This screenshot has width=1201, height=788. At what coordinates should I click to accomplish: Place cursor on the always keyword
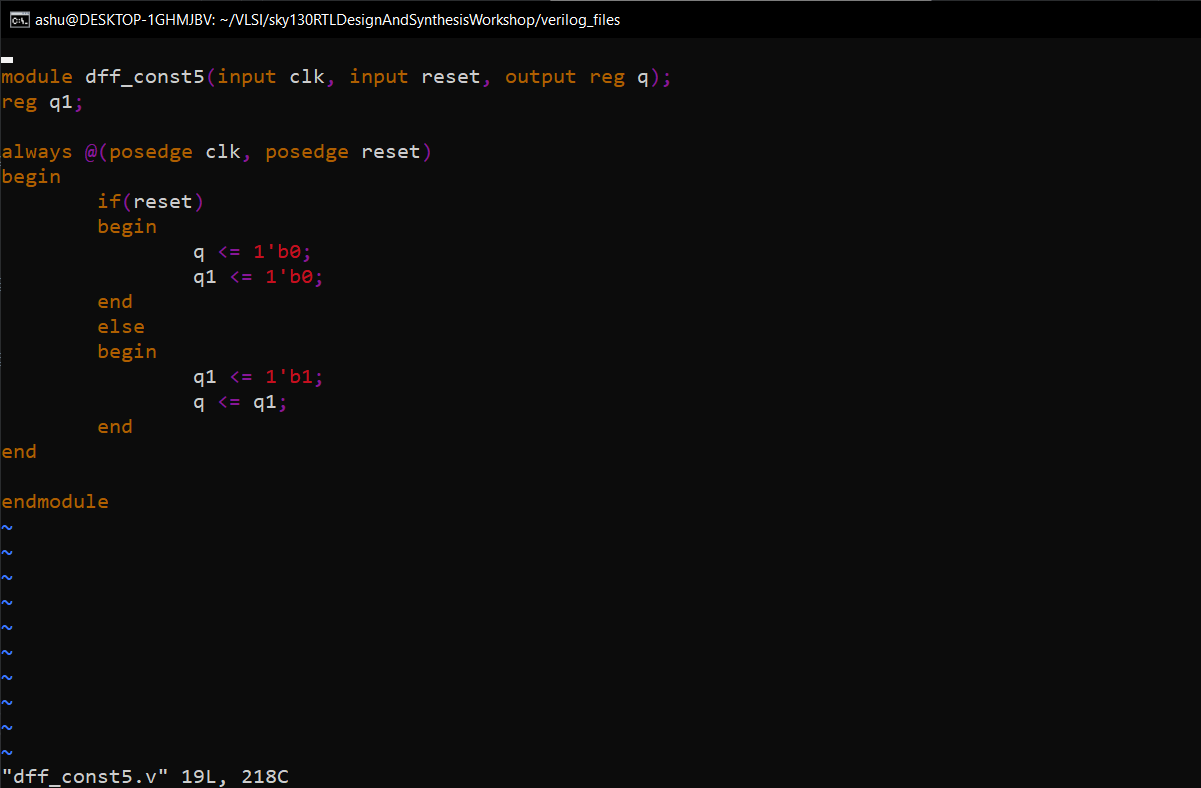(x=37, y=151)
